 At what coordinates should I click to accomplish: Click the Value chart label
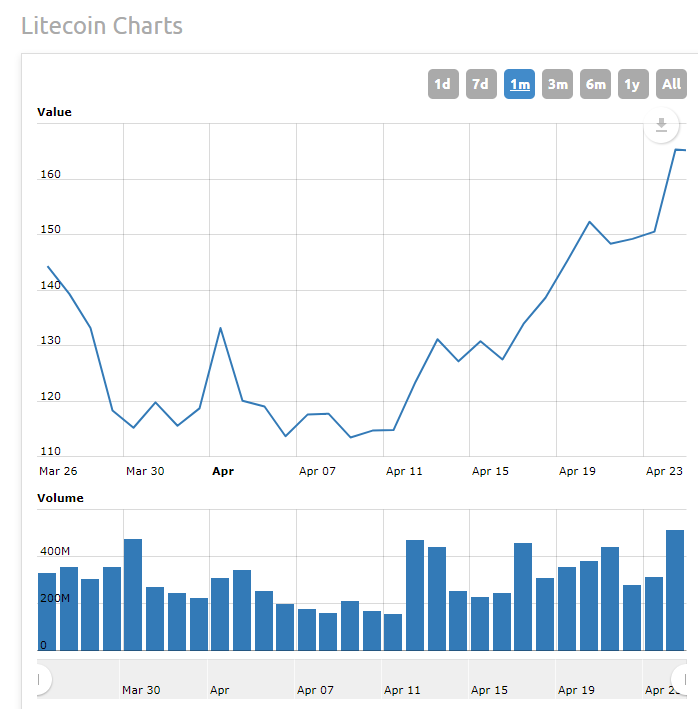point(54,112)
